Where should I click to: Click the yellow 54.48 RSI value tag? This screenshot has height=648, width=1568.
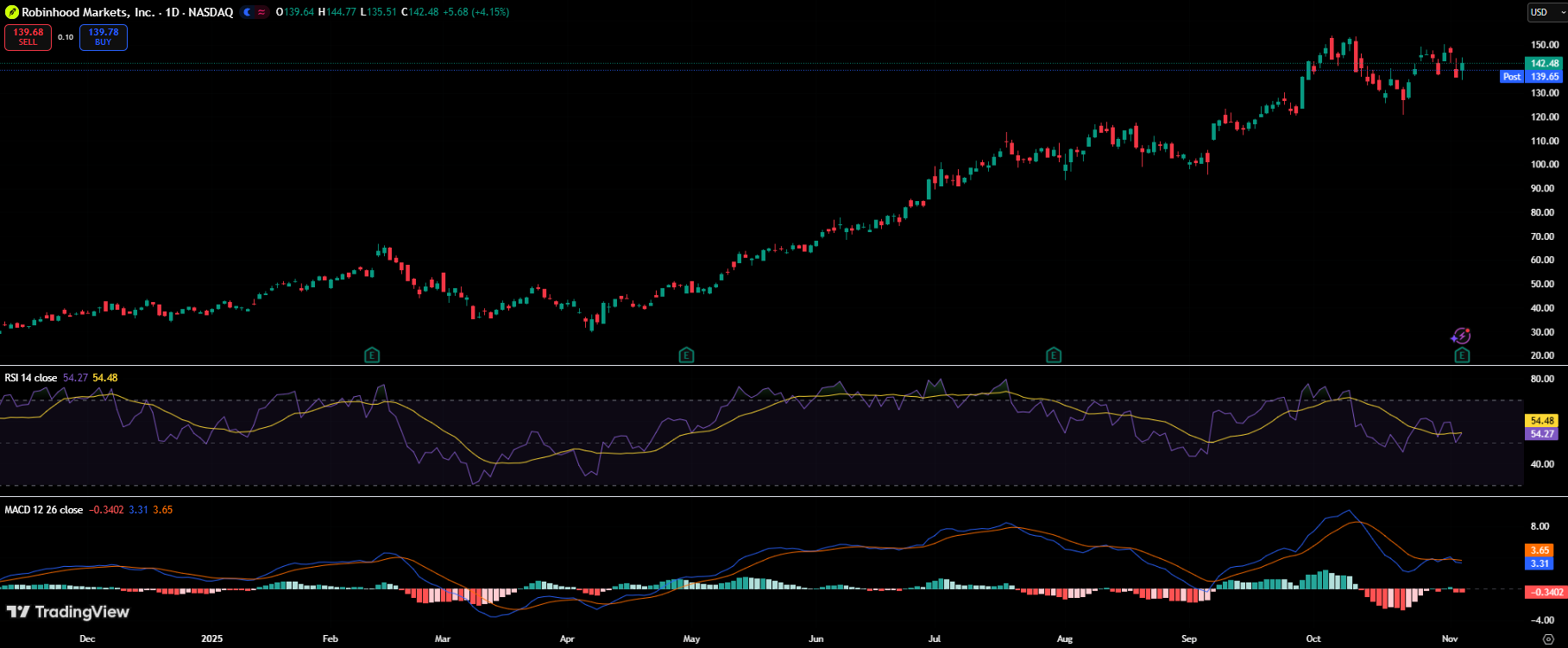(1542, 421)
